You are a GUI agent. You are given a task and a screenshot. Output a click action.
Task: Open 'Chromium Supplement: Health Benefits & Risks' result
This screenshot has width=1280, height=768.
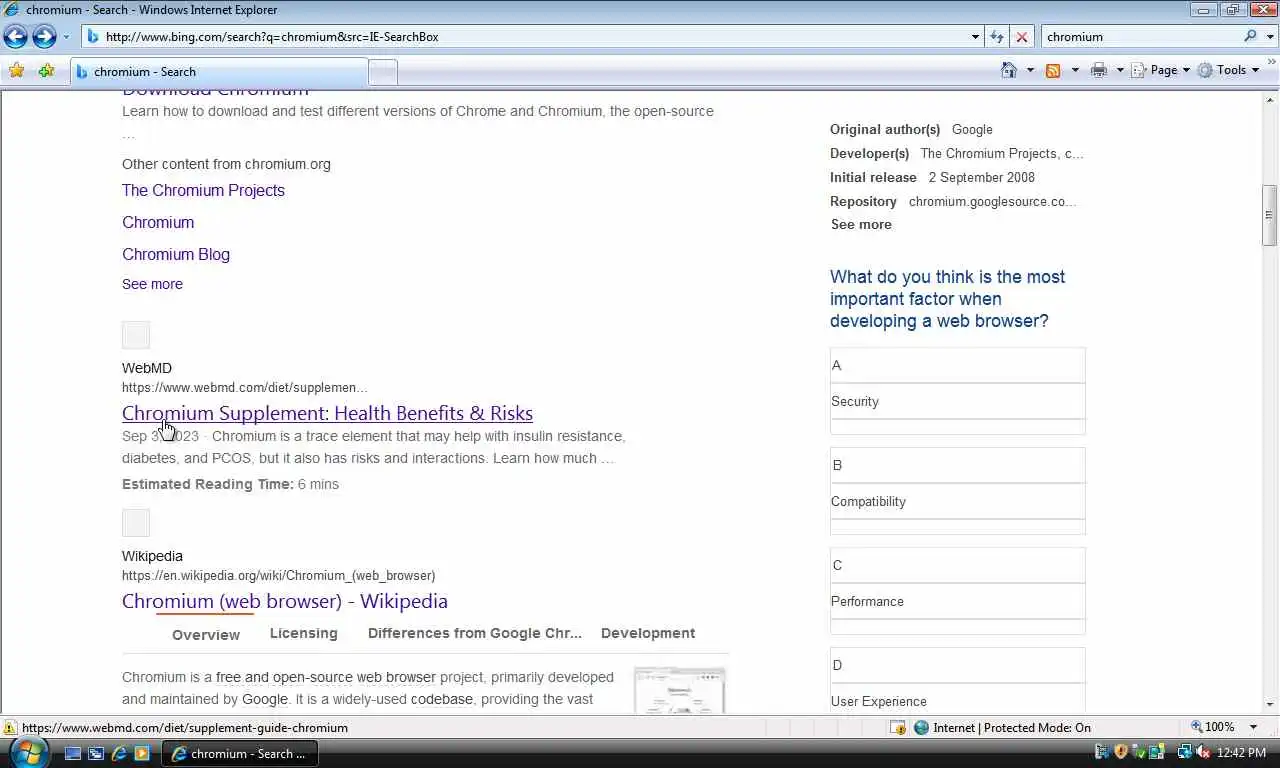327,413
